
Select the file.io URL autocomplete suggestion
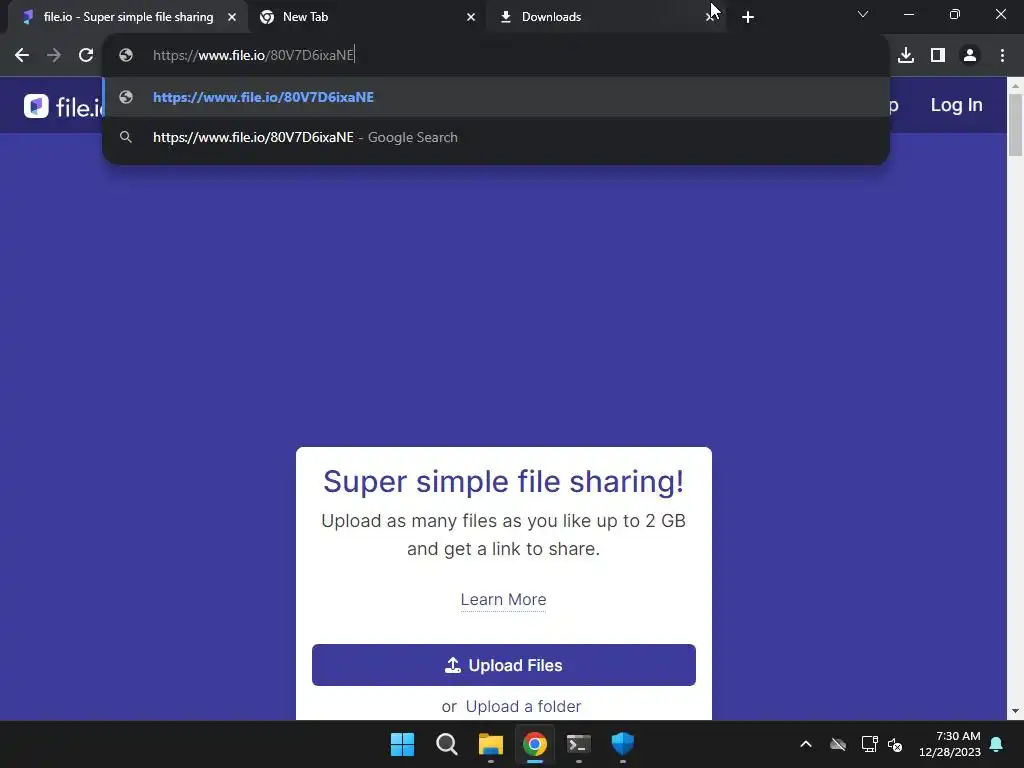coord(496,97)
